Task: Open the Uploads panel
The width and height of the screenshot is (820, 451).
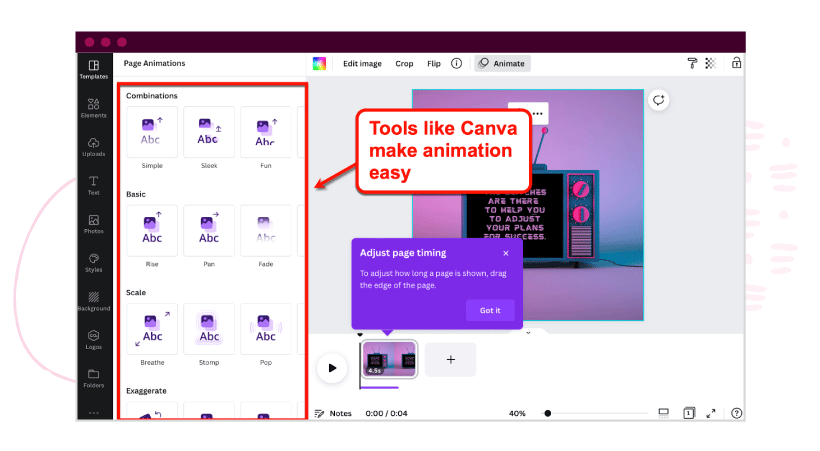Action: coord(93,147)
